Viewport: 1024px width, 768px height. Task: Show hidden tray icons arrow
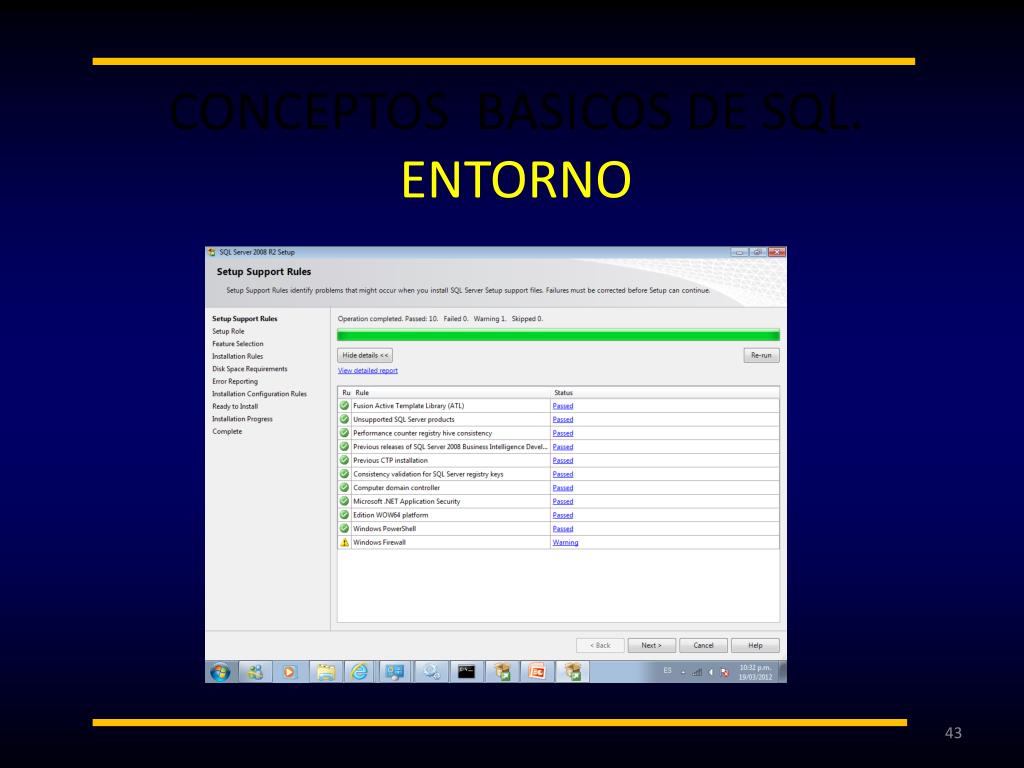683,672
